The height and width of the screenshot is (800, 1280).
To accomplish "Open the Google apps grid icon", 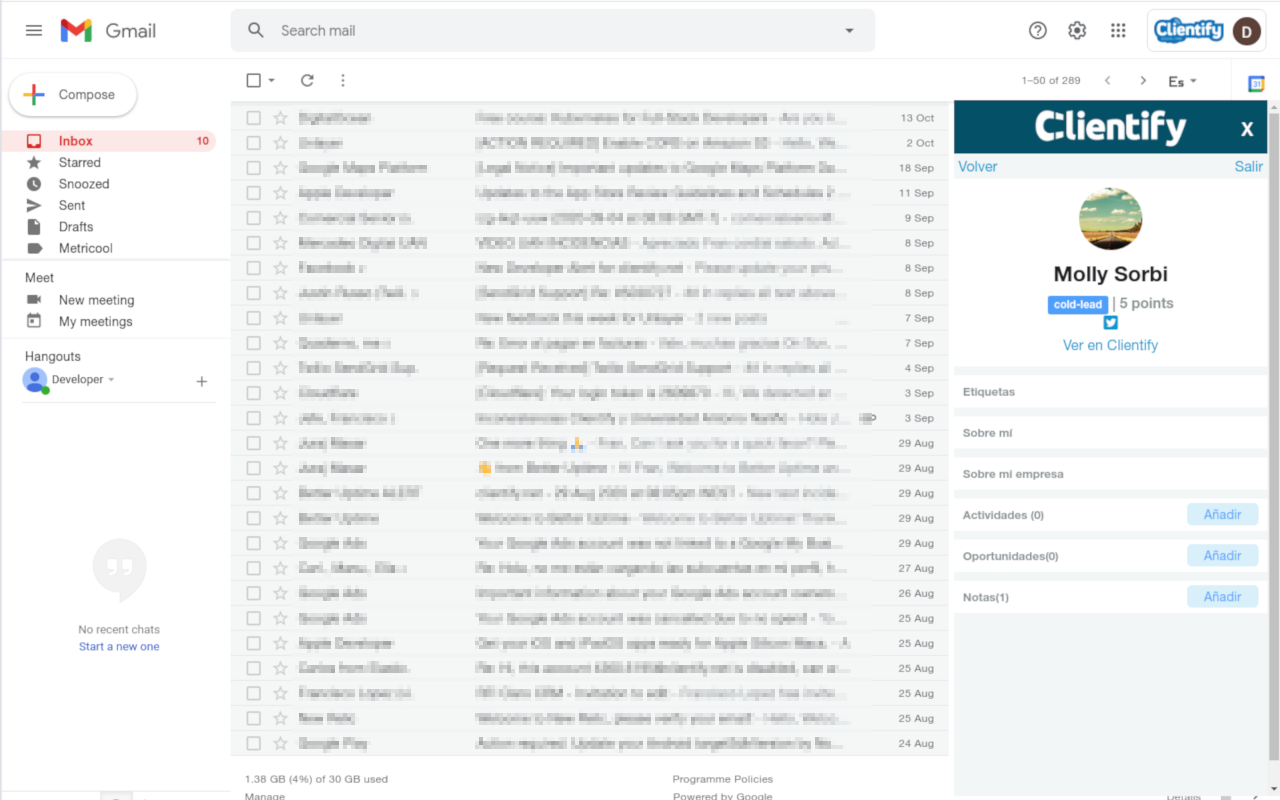I will coord(1118,31).
